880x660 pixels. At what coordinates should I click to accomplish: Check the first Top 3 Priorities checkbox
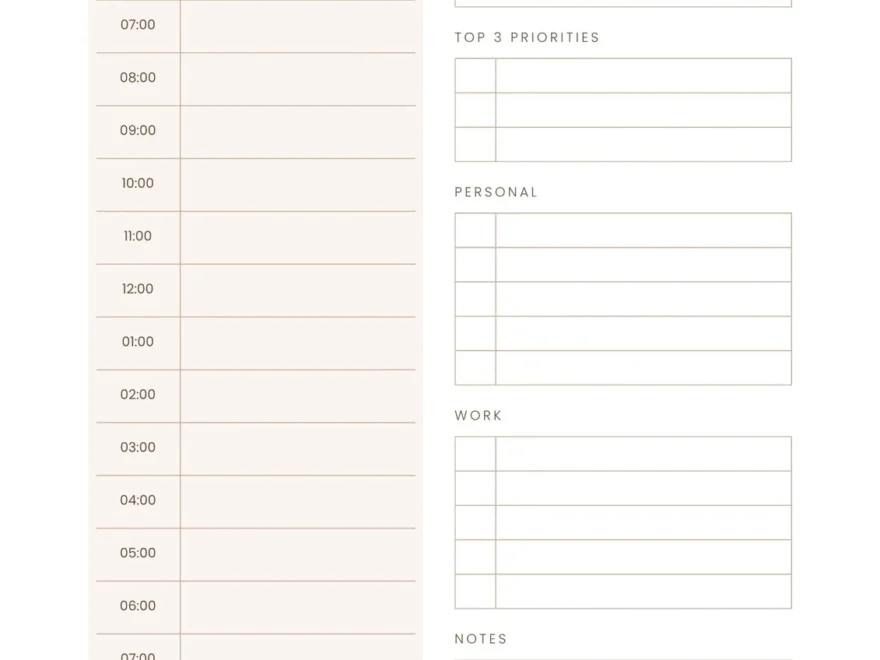(x=475, y=76)
